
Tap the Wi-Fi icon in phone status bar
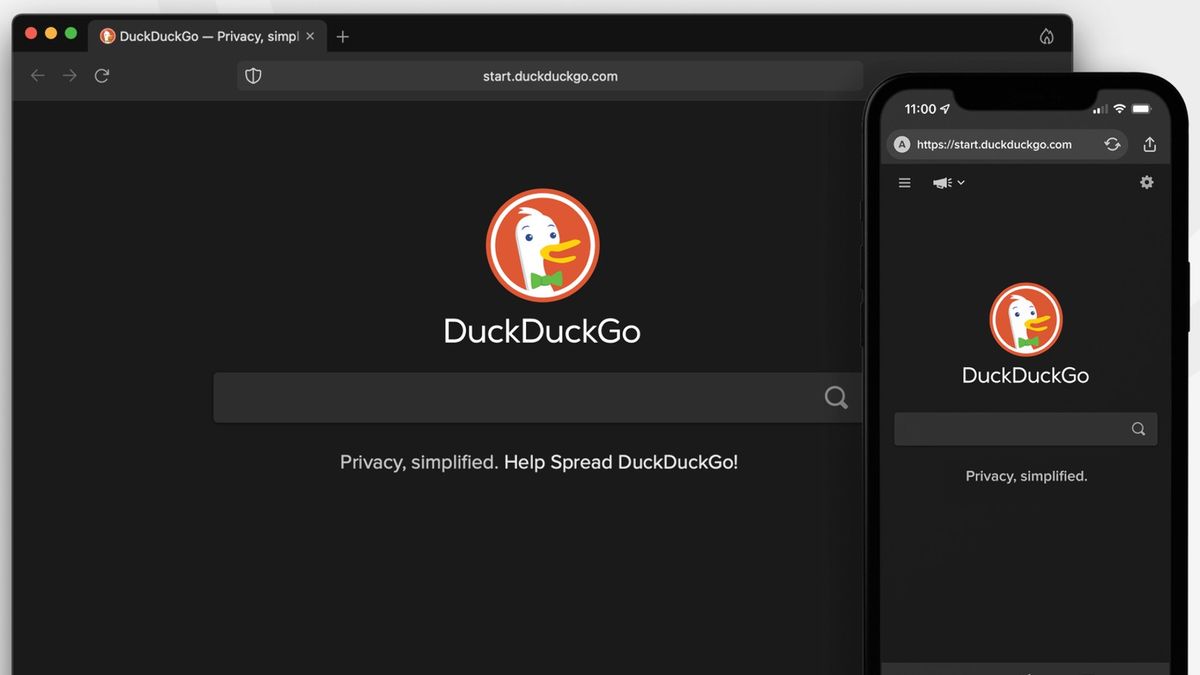[x=1120, y=108]
